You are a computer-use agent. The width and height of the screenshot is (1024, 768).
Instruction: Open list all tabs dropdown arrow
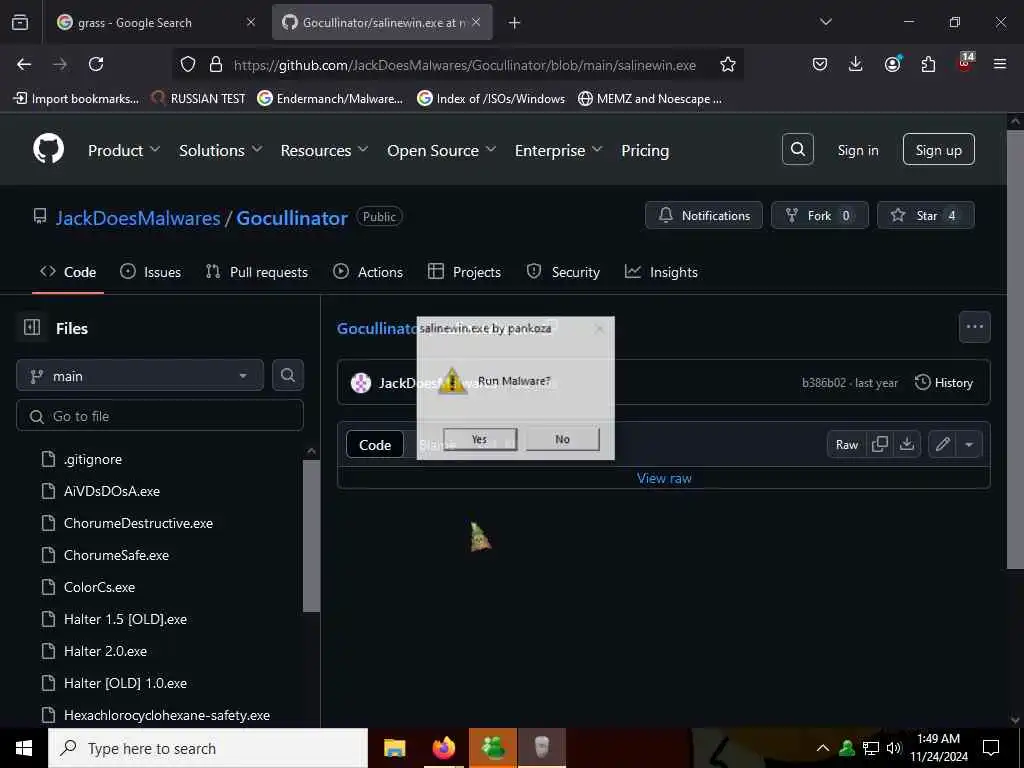pos(825,22)
